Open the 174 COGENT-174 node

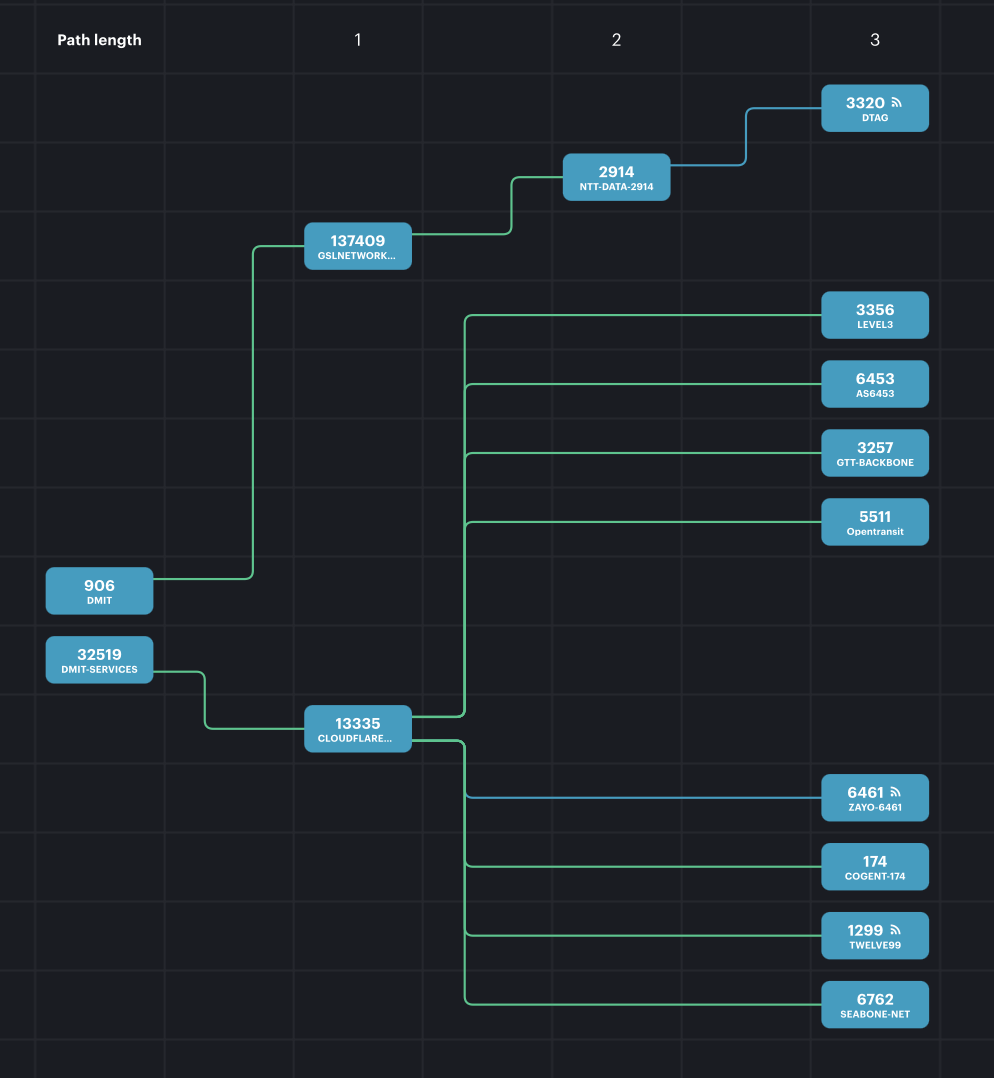[x=874, y=867]
